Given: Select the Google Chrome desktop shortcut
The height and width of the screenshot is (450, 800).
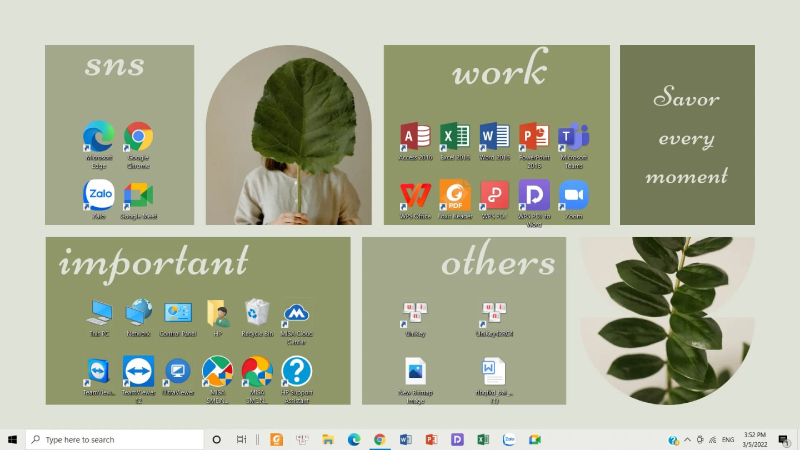Looking at the screenshot, I should tap(138, 145).
